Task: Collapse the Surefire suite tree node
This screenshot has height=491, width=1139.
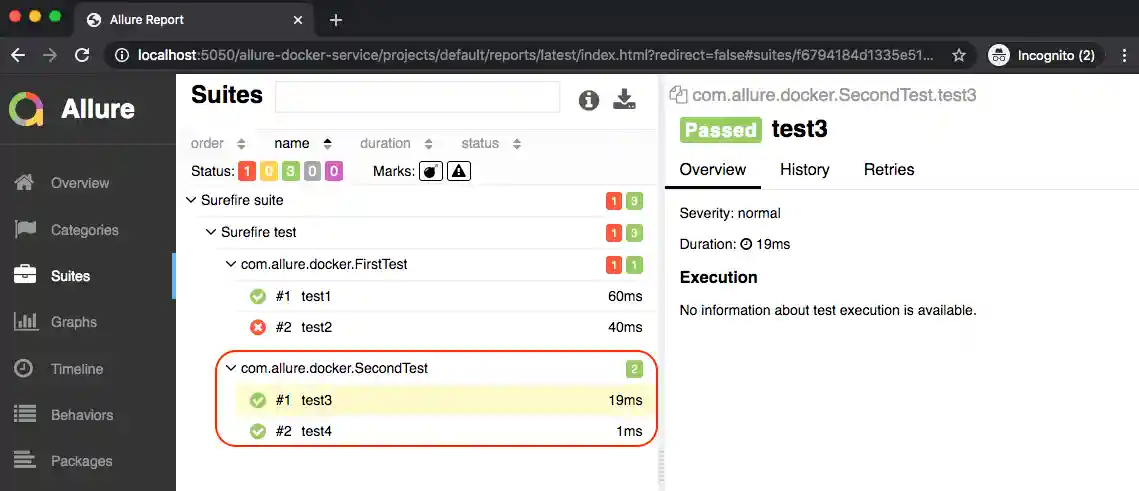Action: coord(192,200)
